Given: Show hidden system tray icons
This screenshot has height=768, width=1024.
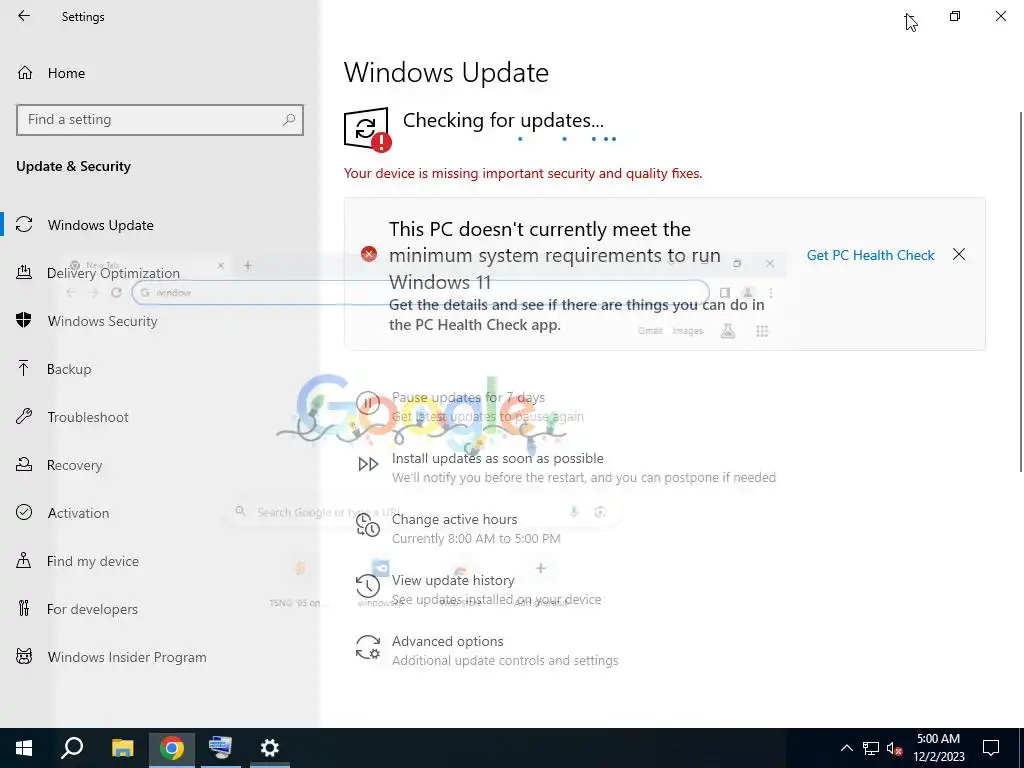Looking at the screenshot, I should pyautogui.click(x=846, y=748).
